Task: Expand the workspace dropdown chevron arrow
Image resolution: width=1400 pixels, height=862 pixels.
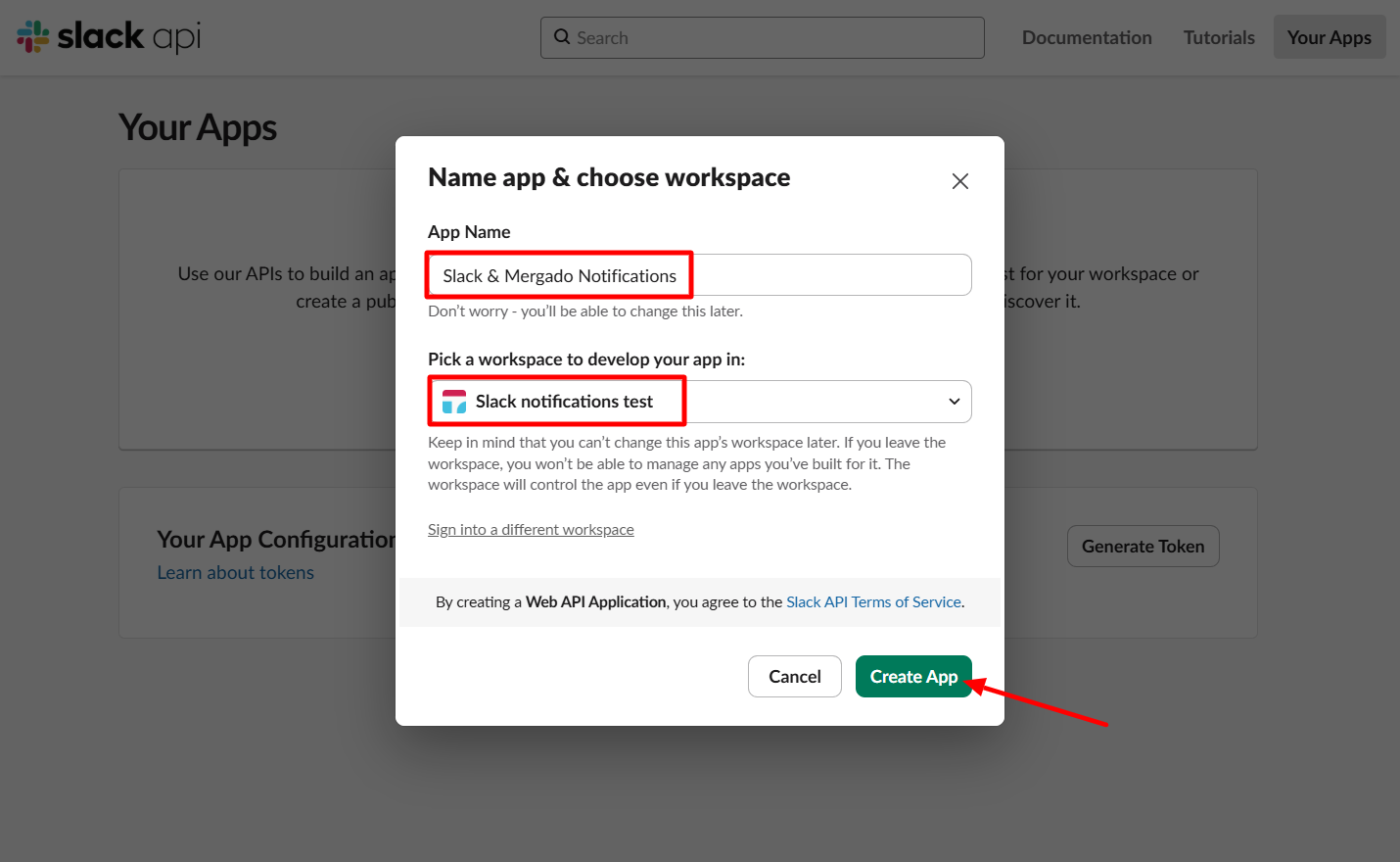Action: tap(954, 402)
